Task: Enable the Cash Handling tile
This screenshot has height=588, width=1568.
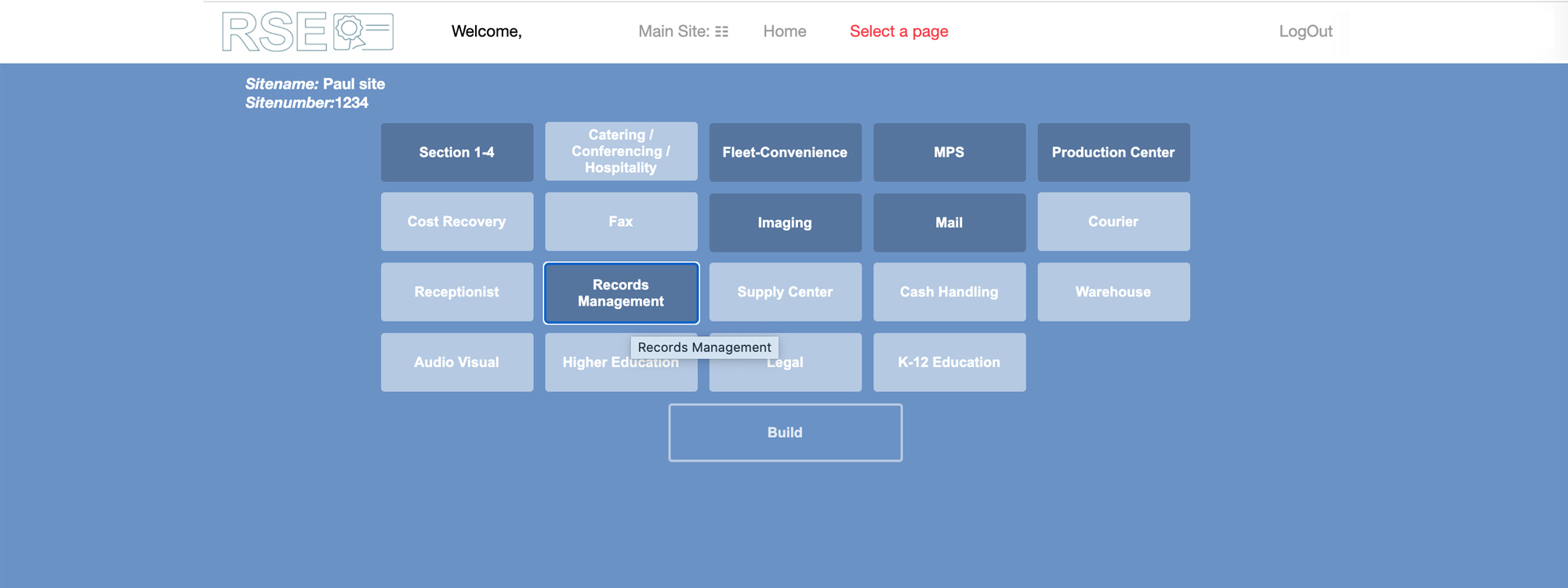Action: coord(949,292)
